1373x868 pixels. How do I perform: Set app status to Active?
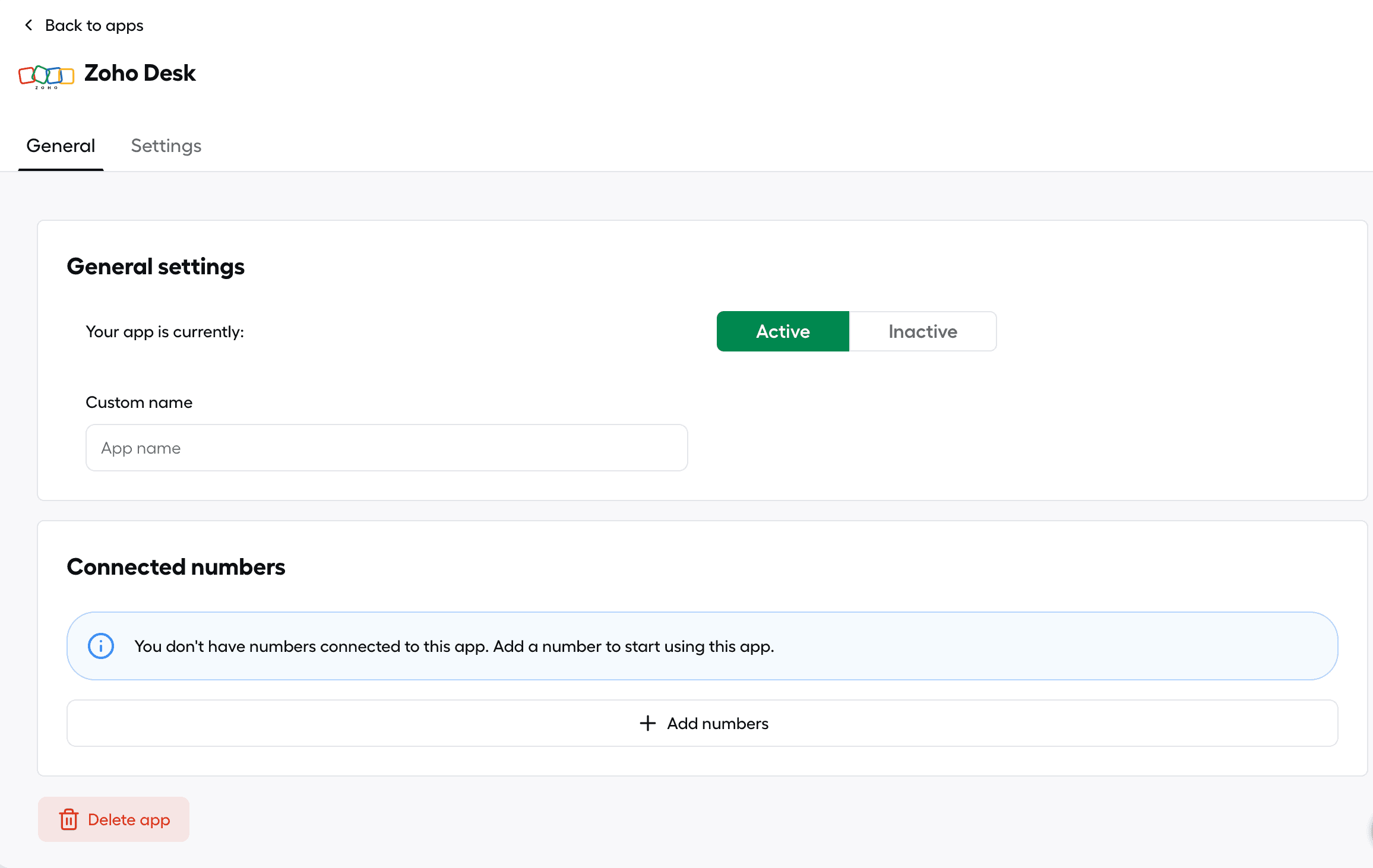pyautogui.click(x=783, y=331)
